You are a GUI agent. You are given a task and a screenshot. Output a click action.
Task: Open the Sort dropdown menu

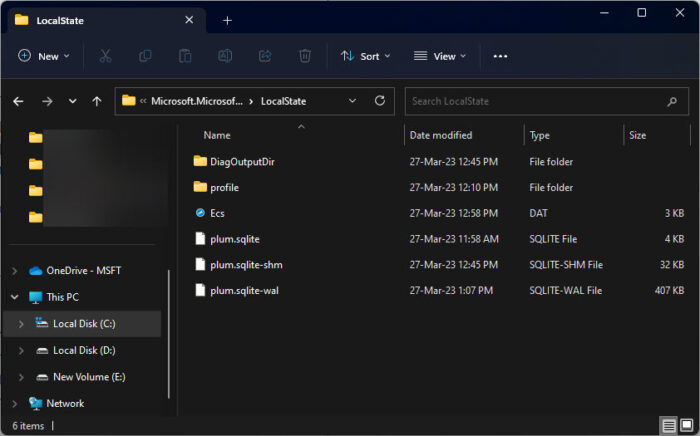366,56
